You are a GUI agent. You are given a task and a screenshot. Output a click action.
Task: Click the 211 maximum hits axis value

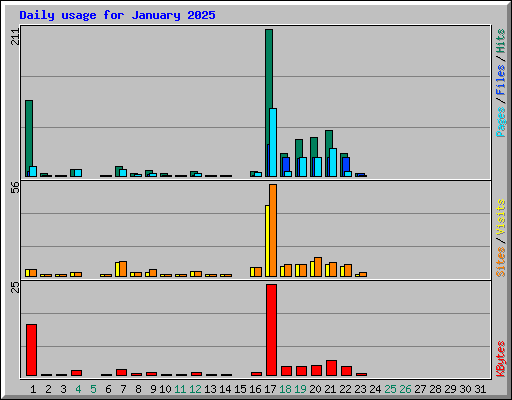[x=15, y=37]
